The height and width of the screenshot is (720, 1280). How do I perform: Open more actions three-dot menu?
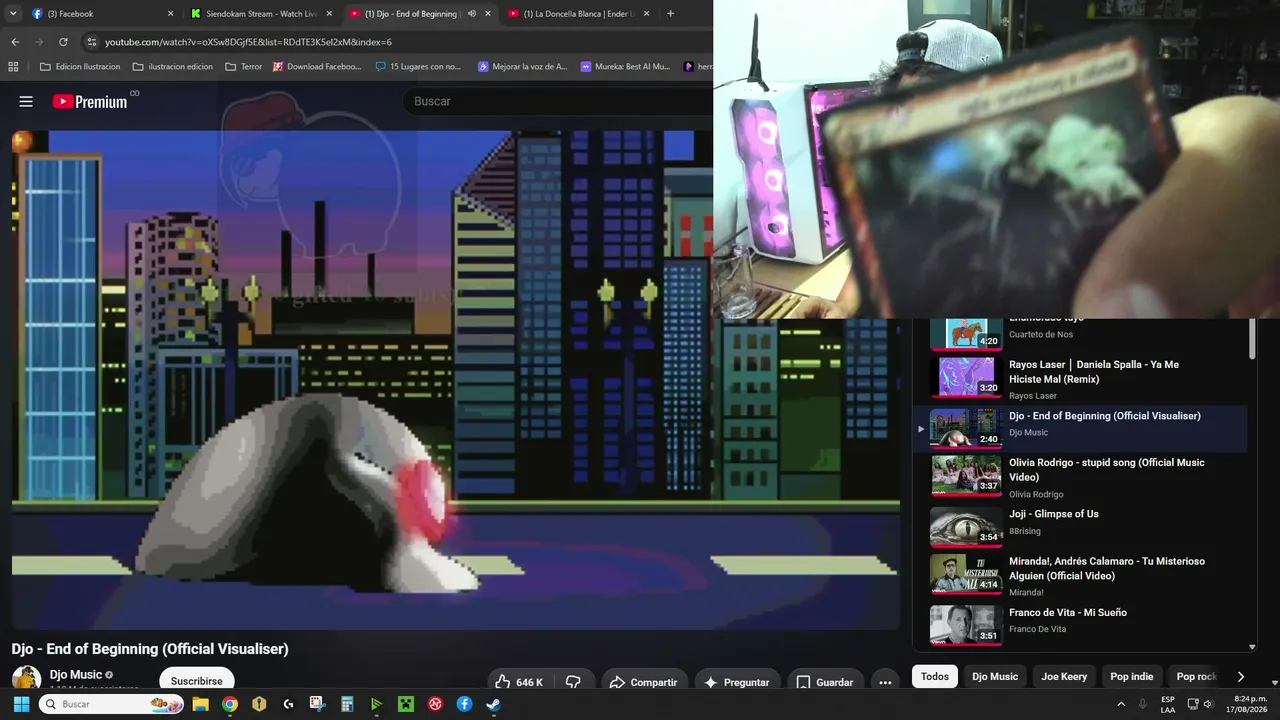885,682
